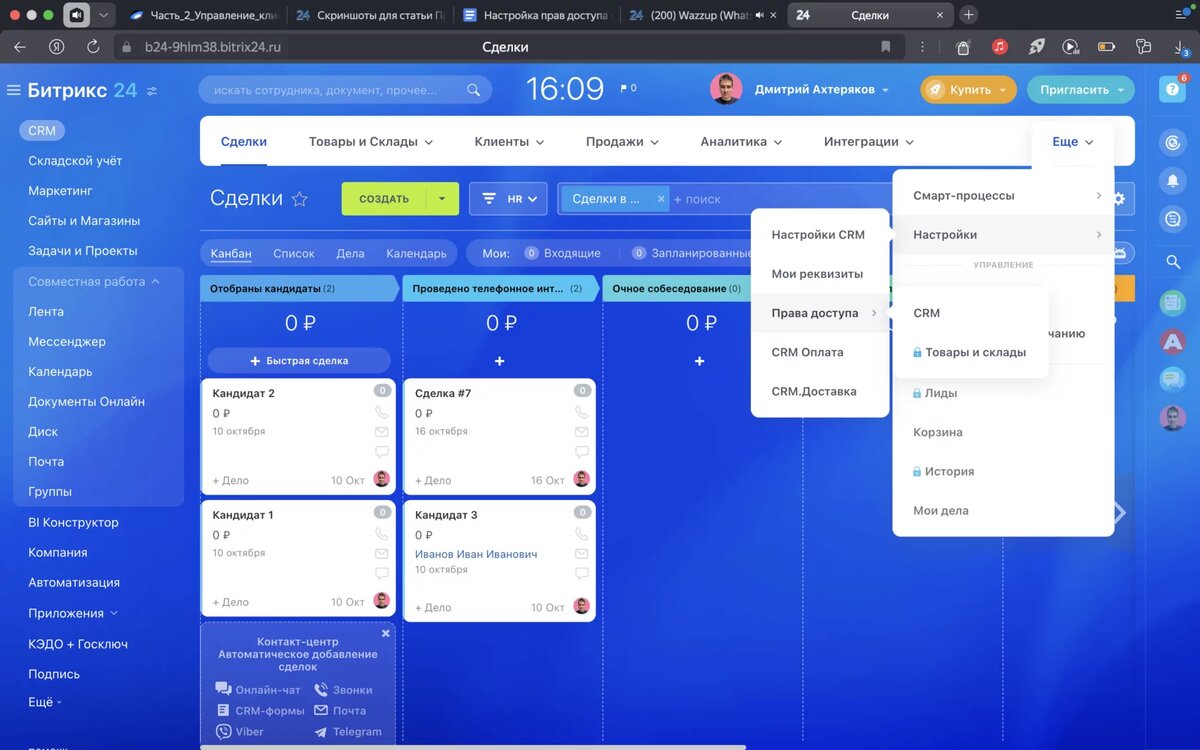Click + Дело on Кандидат 1 card

(x=231, y=602)
